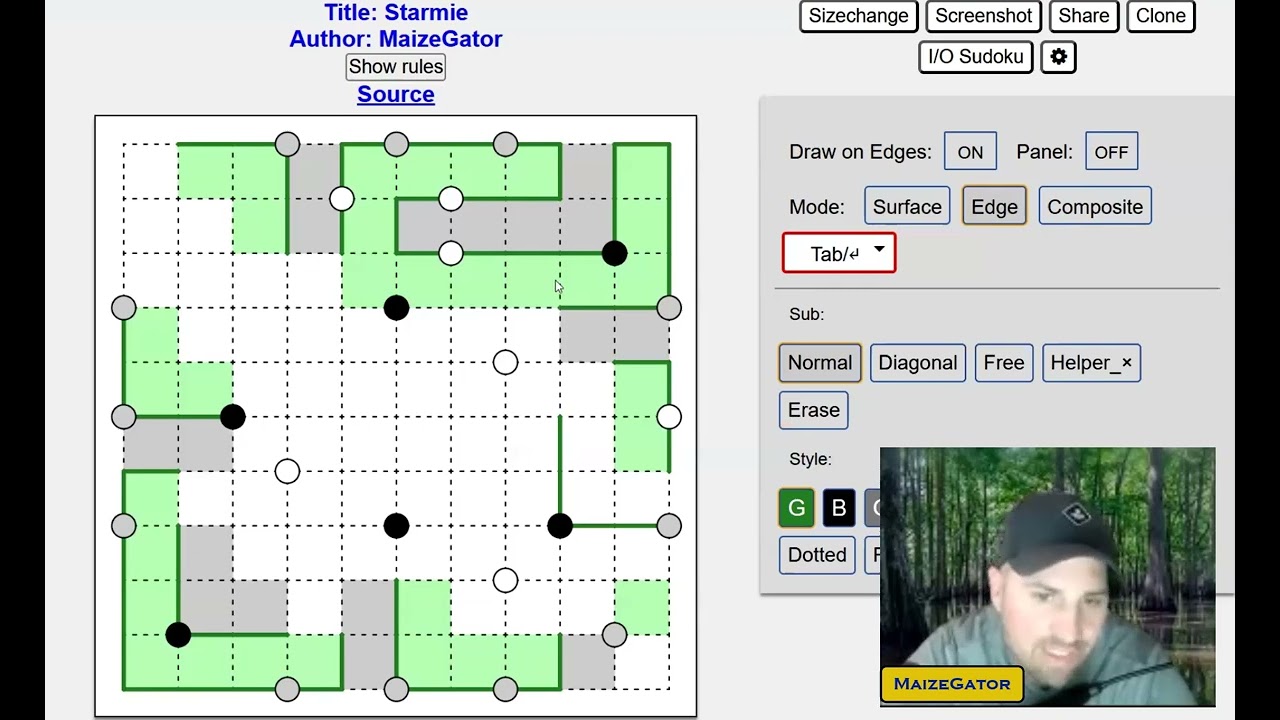Toggle Draw on Edges ON button
The height and width of the screenshot is (720, 1280).
pyautogui.click(x=970, y=152)
